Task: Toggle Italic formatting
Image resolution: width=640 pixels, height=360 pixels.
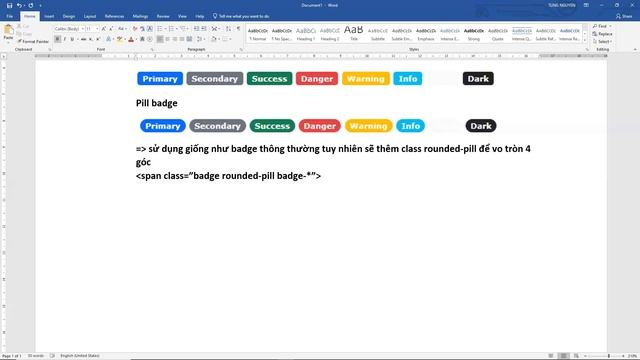Action: coord(65,39)
